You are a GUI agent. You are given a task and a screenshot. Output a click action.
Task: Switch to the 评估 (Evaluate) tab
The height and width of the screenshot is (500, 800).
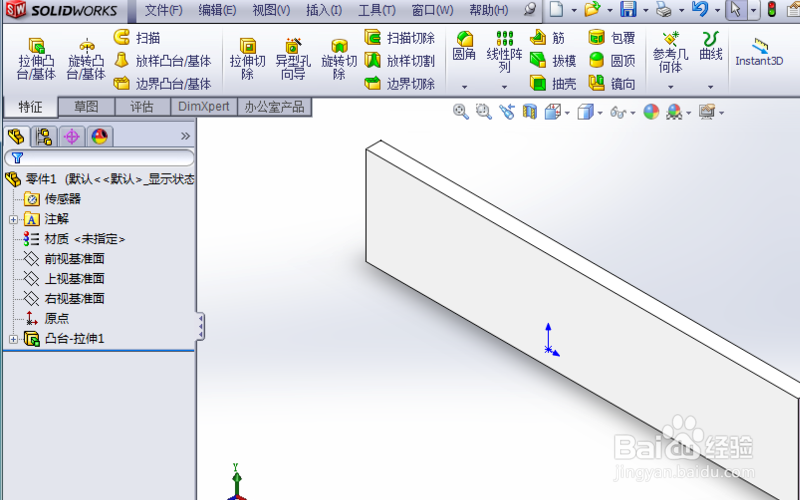pyautogui.click(x=142, y=107)
